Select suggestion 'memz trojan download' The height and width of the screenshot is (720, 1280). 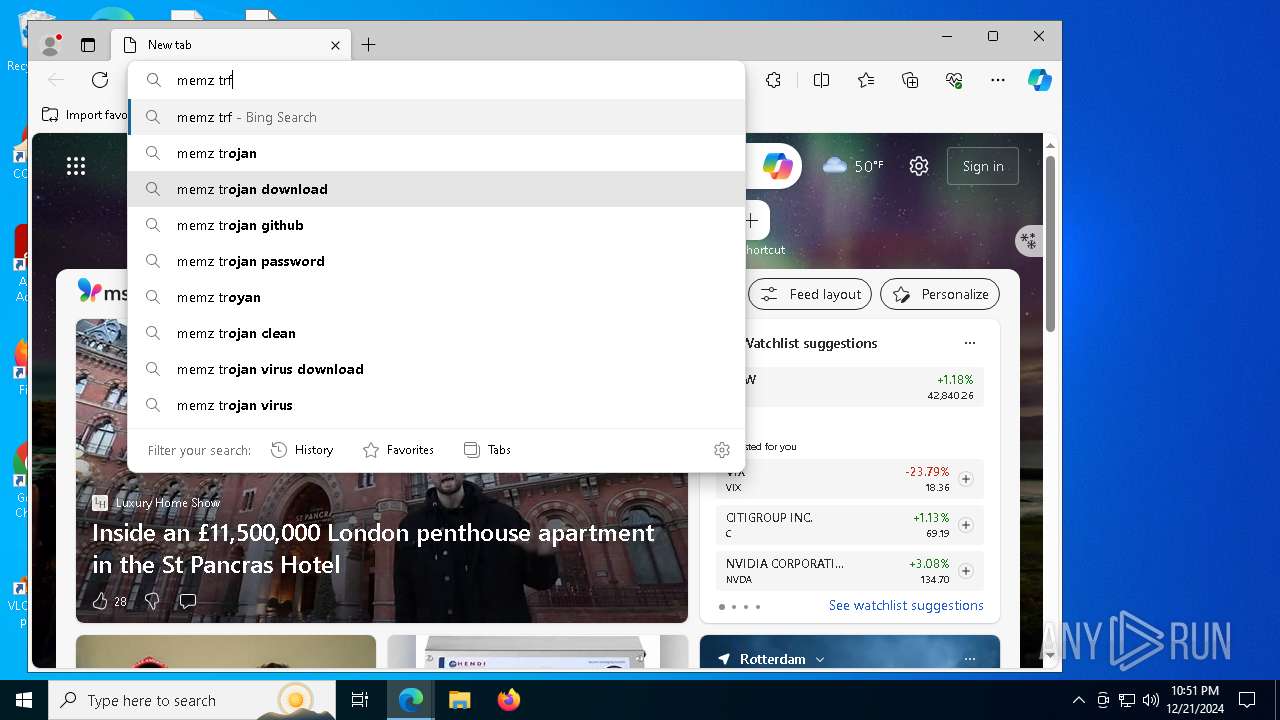pyautogui.click(x=437, y=189)
